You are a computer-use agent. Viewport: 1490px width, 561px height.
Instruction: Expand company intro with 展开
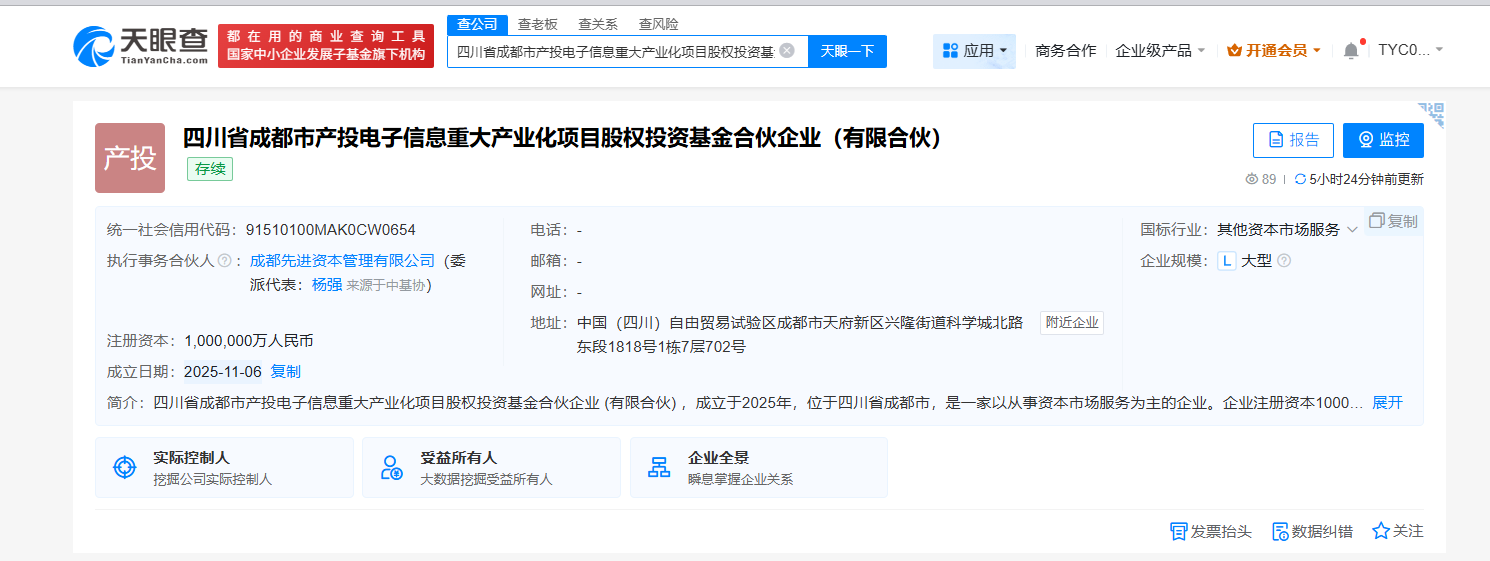click(1387, 403)
